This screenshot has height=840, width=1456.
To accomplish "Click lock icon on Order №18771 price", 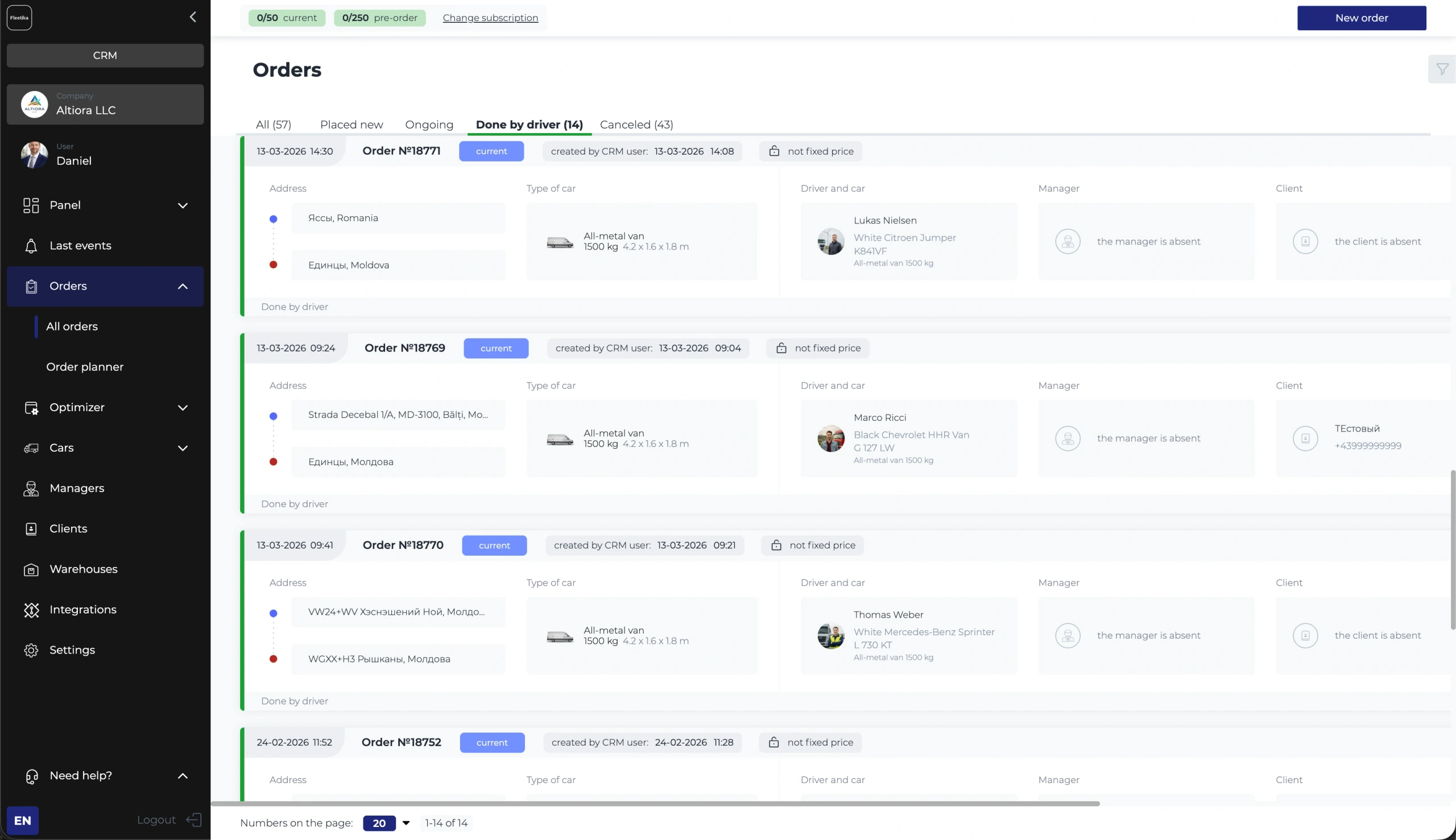I will coord(774,151).
